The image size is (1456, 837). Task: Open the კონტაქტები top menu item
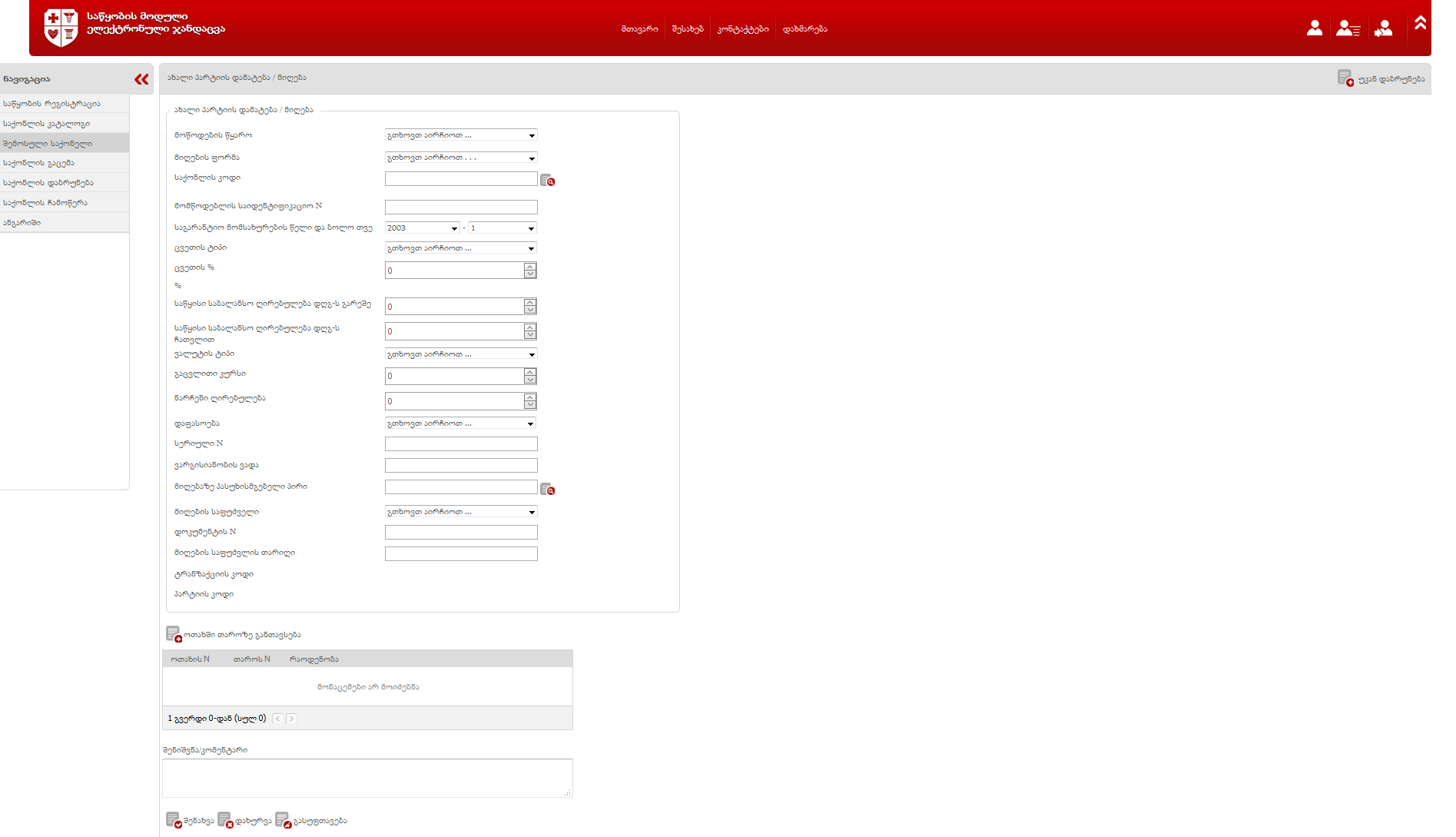click(x=742, y=29)
